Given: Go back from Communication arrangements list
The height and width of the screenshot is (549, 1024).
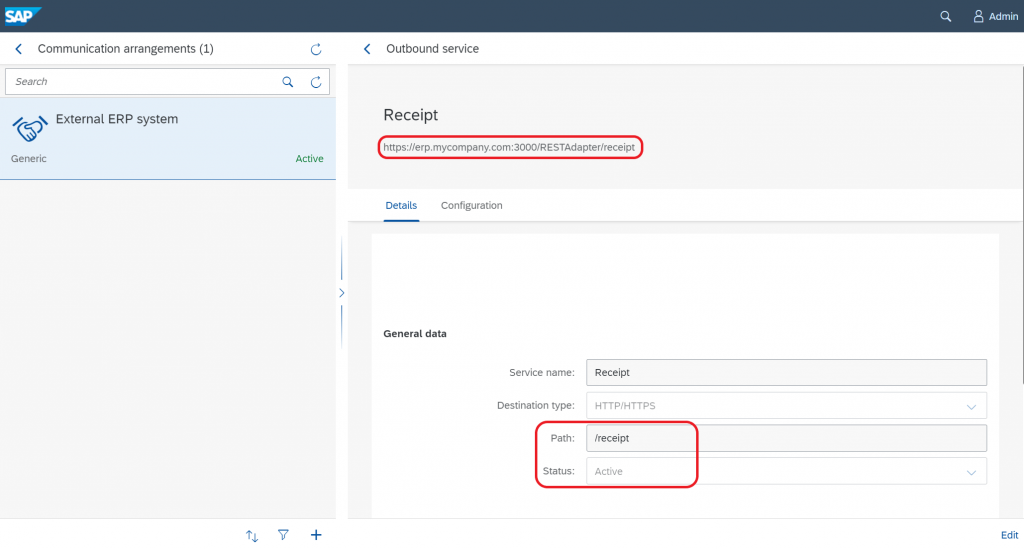Looking at the screenshot, I should pyautogui.click(x=18, y=49).
